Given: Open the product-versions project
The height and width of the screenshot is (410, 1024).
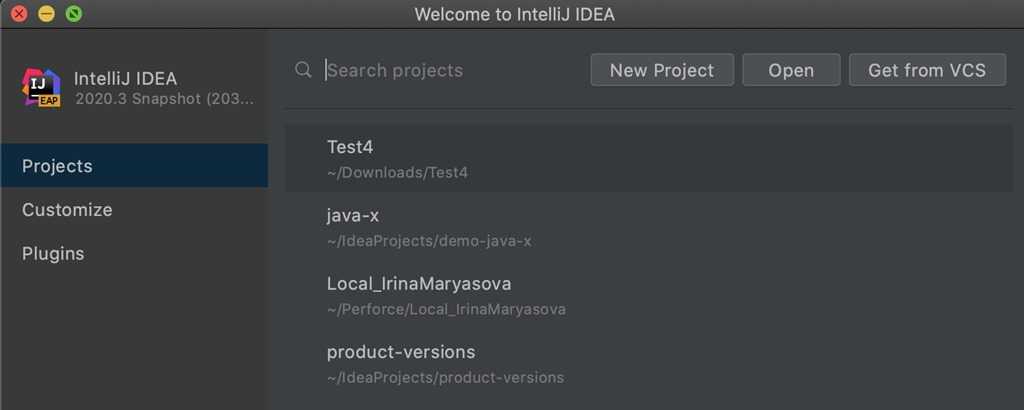Looking at the screenshot, I should click(649, 364).
